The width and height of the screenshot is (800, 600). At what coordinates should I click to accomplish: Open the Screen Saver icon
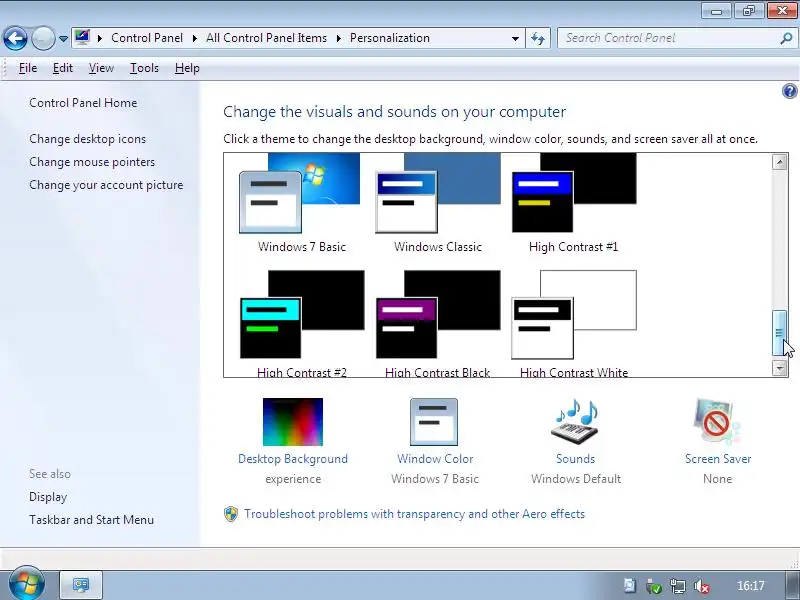click(717, 422)
